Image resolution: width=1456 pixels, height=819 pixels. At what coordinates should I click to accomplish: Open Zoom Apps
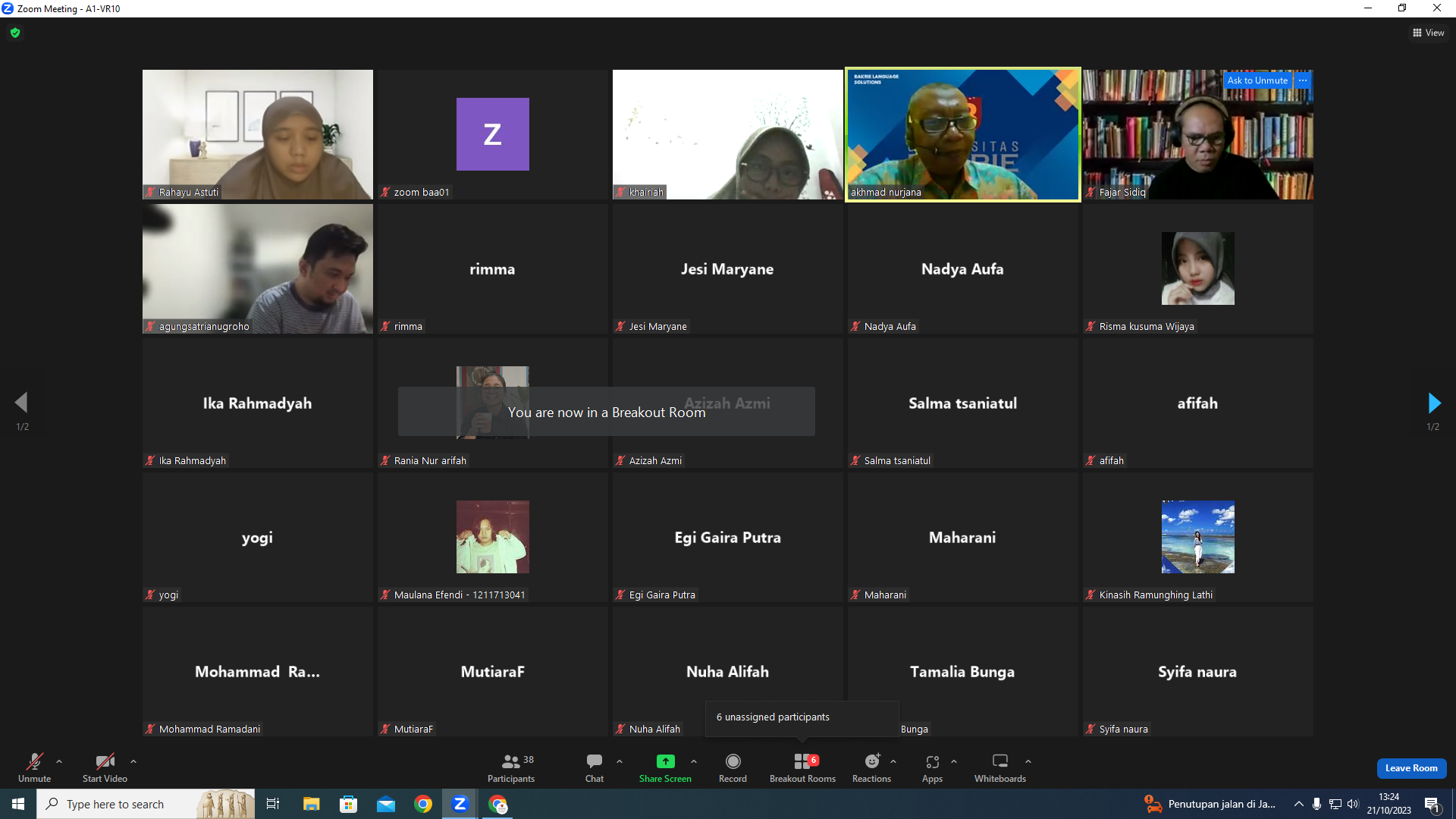click(x=933, y=767)
